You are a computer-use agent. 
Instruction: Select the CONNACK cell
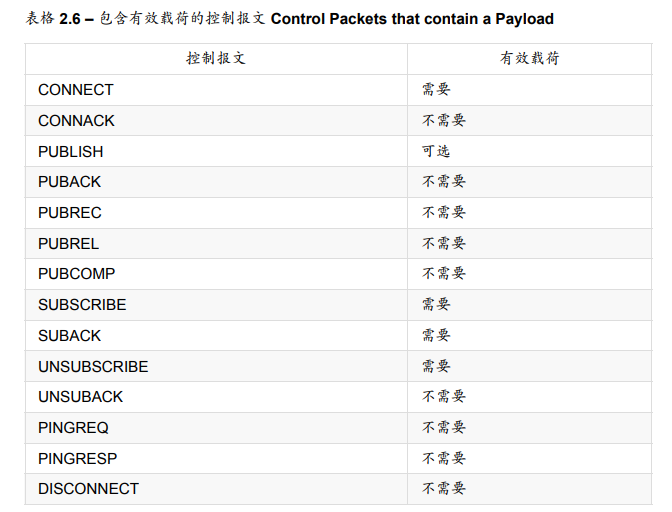click(x=76, y=121)
